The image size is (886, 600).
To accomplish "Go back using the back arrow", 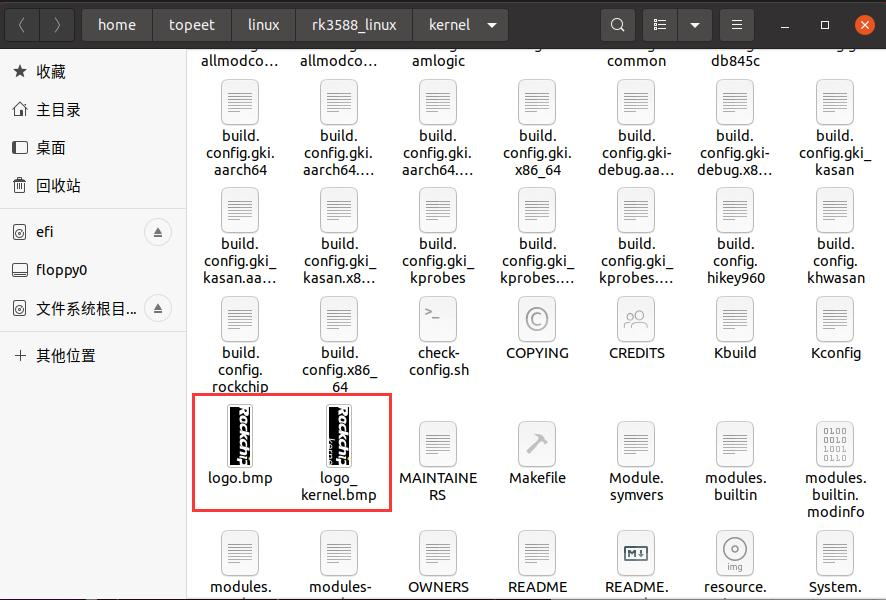I will pos(21,25).
